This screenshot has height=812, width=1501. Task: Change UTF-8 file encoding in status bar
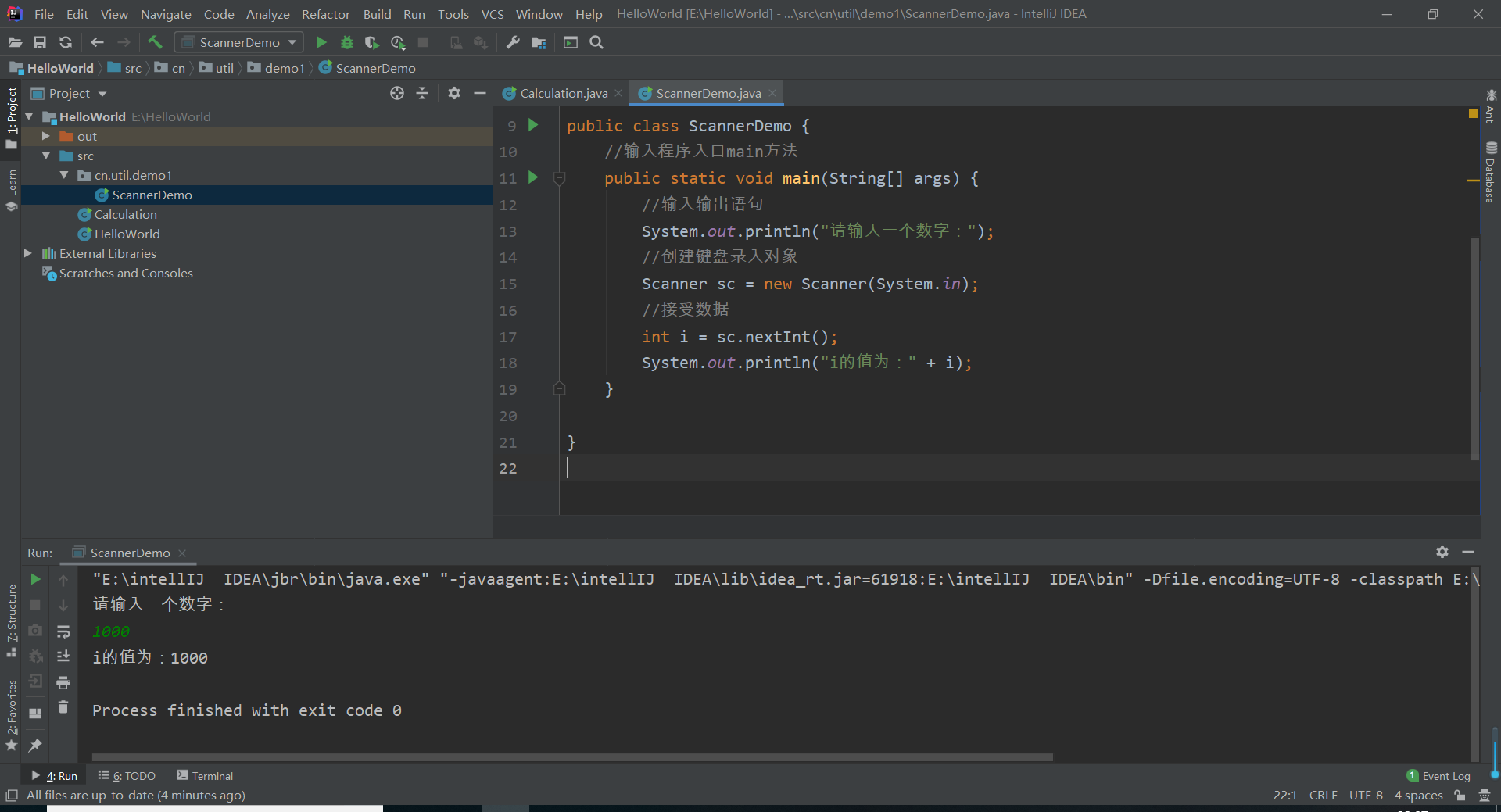(x=1366, y=795)
